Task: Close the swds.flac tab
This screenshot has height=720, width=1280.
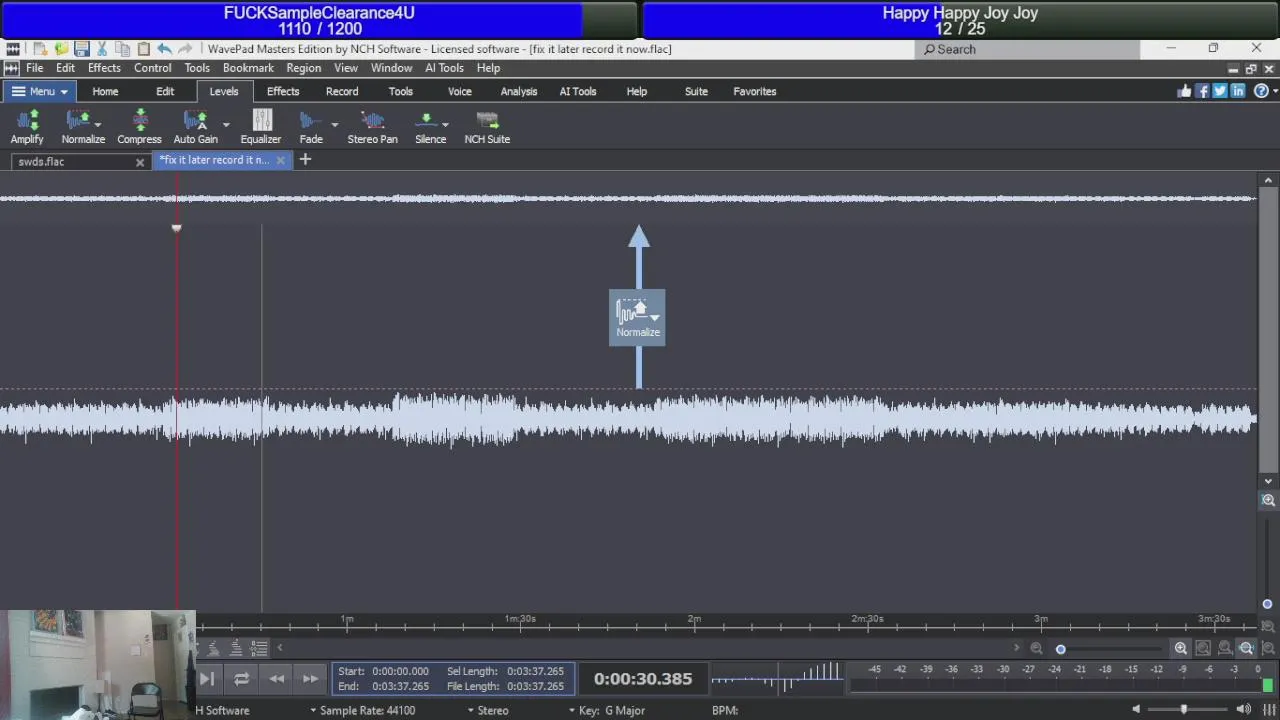Action: click(x=140, y=161)
